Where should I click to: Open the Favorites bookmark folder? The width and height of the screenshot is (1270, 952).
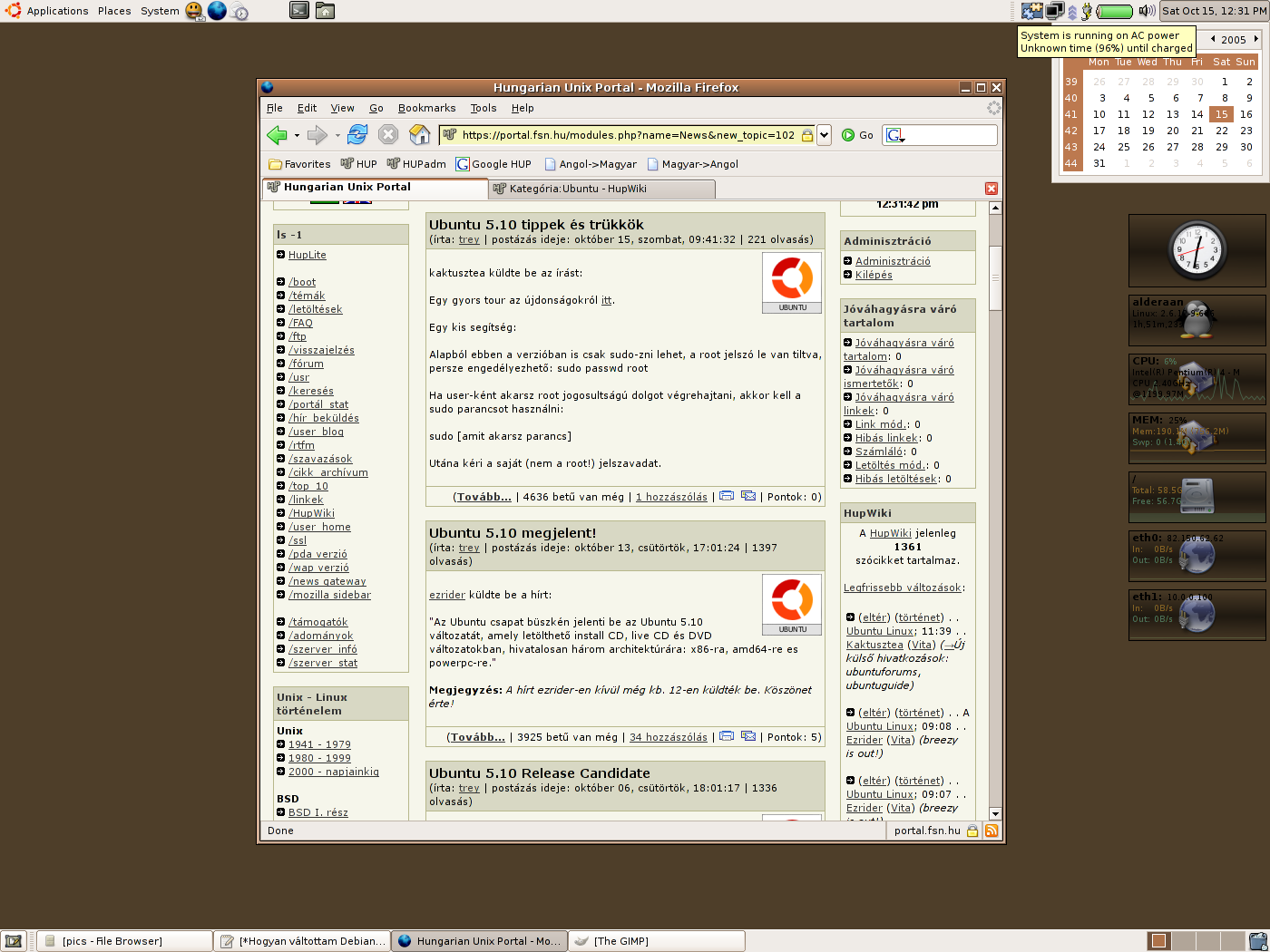tap(299, 164)
